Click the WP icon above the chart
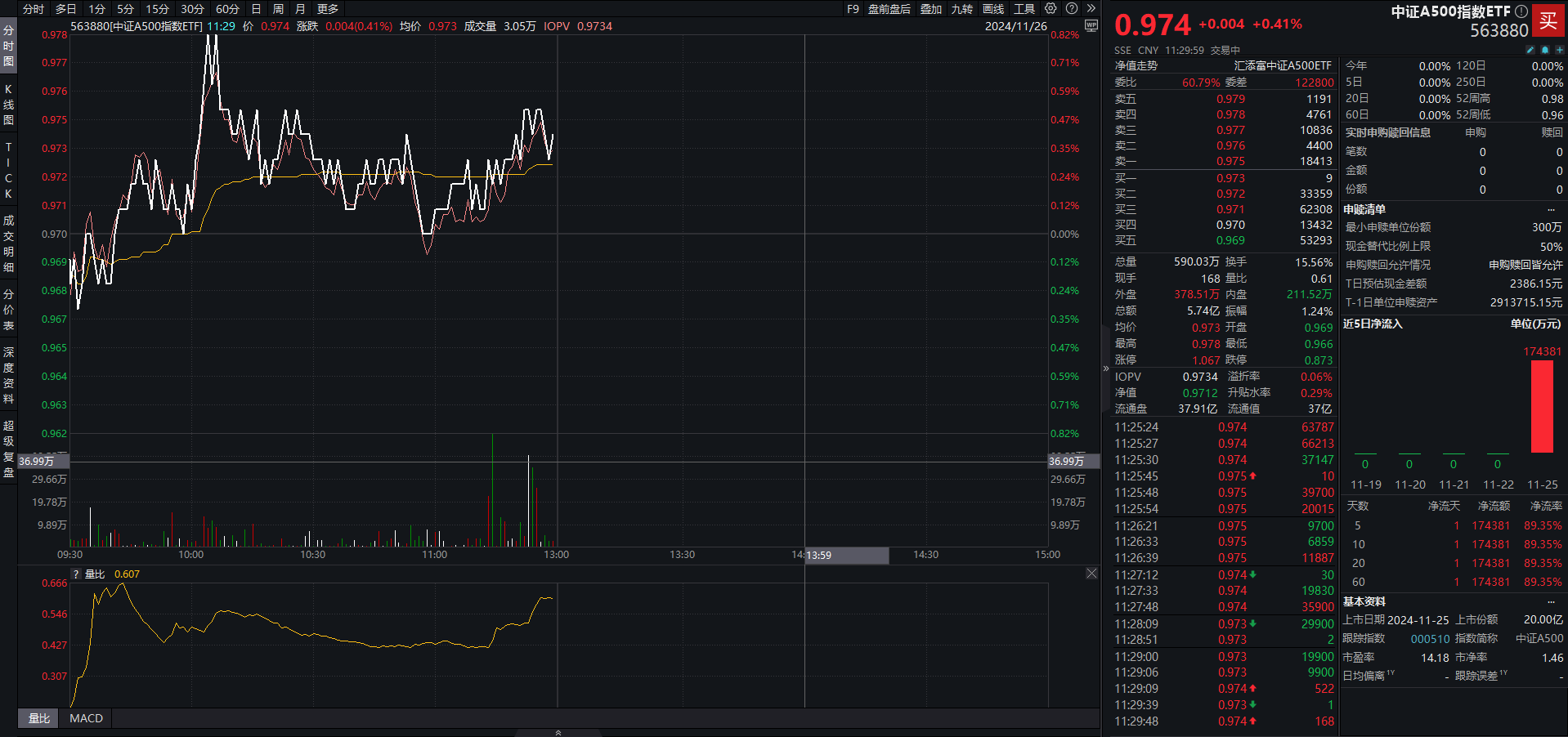This screenshot has height=737, width=1568. (x=1091, y=26)
